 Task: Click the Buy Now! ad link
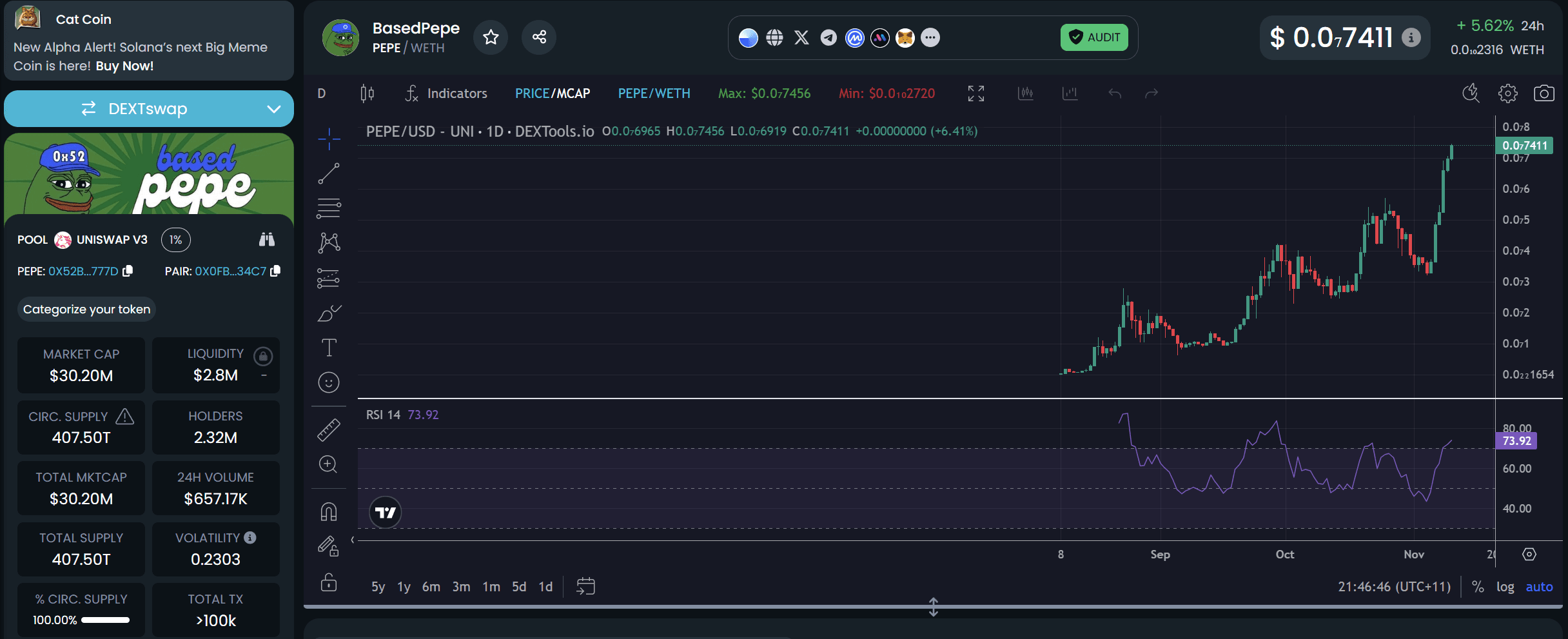[x=124, y=66]
